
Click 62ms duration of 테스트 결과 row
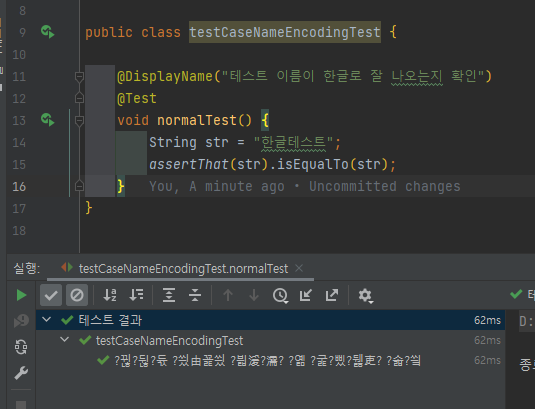pos(487,320)
